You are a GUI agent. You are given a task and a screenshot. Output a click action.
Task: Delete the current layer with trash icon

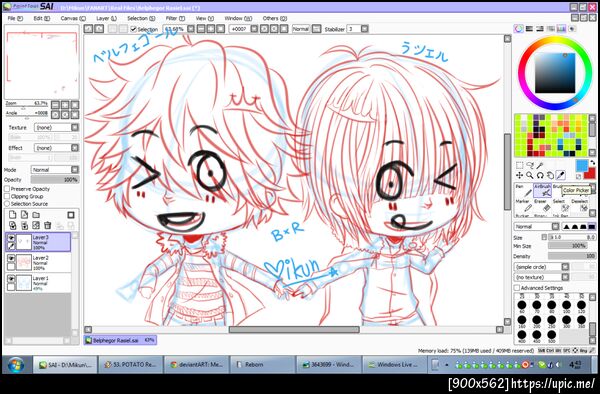pos(47,225)
